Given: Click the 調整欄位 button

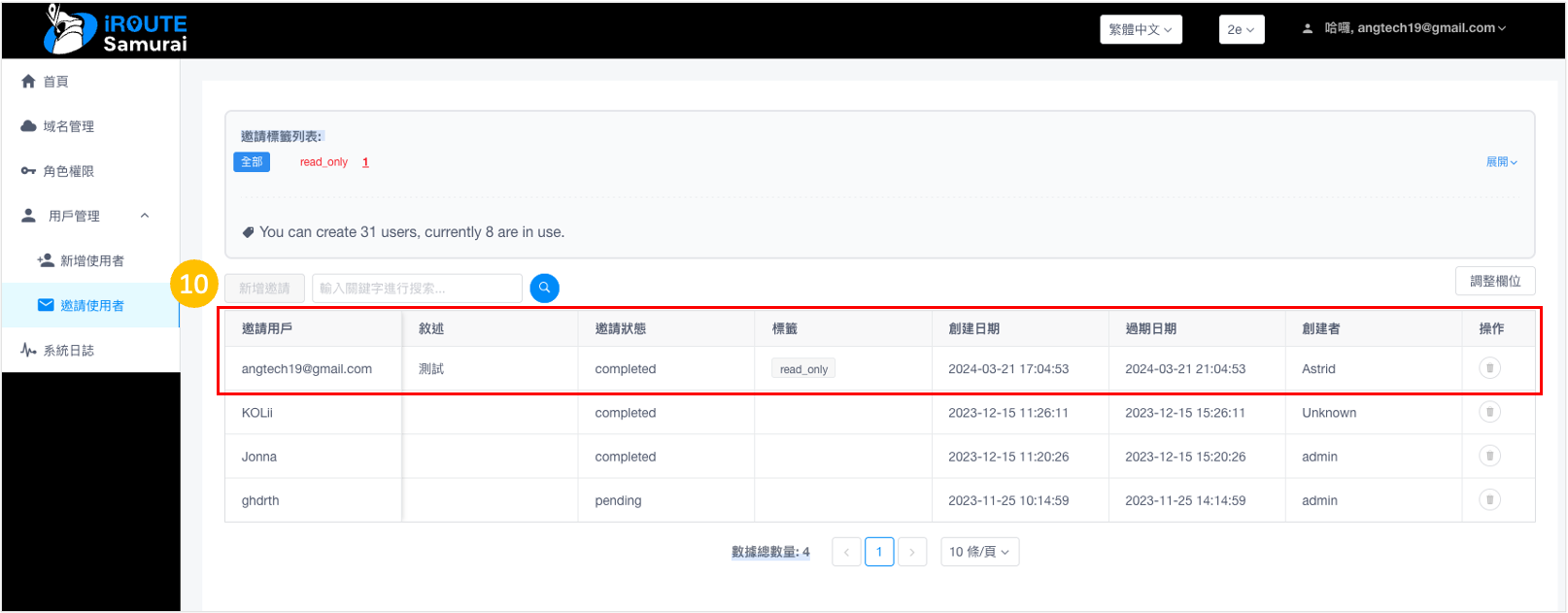Looking at the screenshot, I should (1494, 281).
